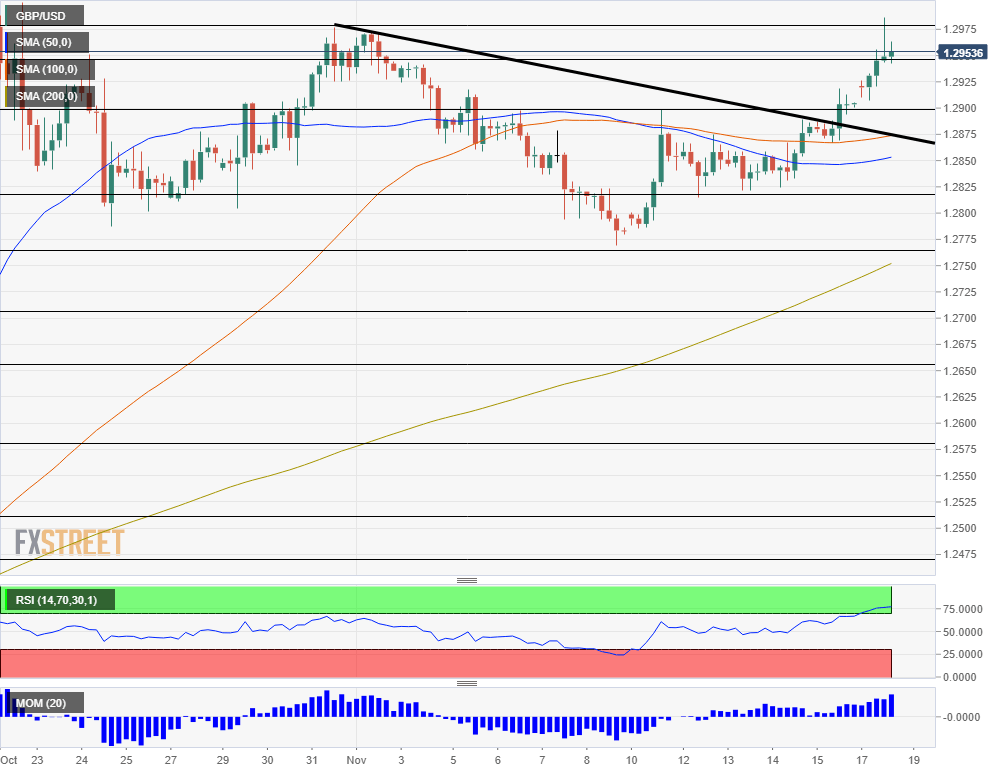Click date 23 on time axis
1006x773 pixels.
point(37,760)
